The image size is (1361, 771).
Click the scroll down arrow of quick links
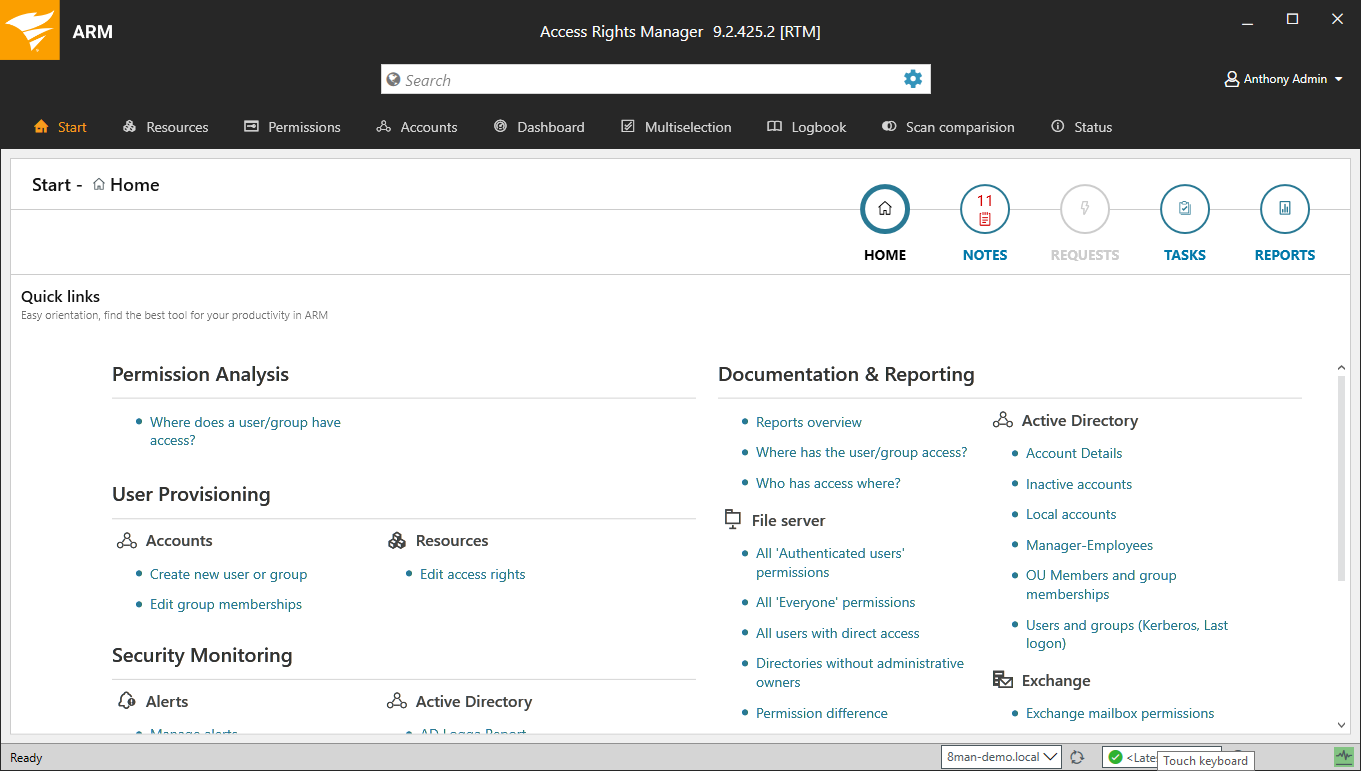1341,725
